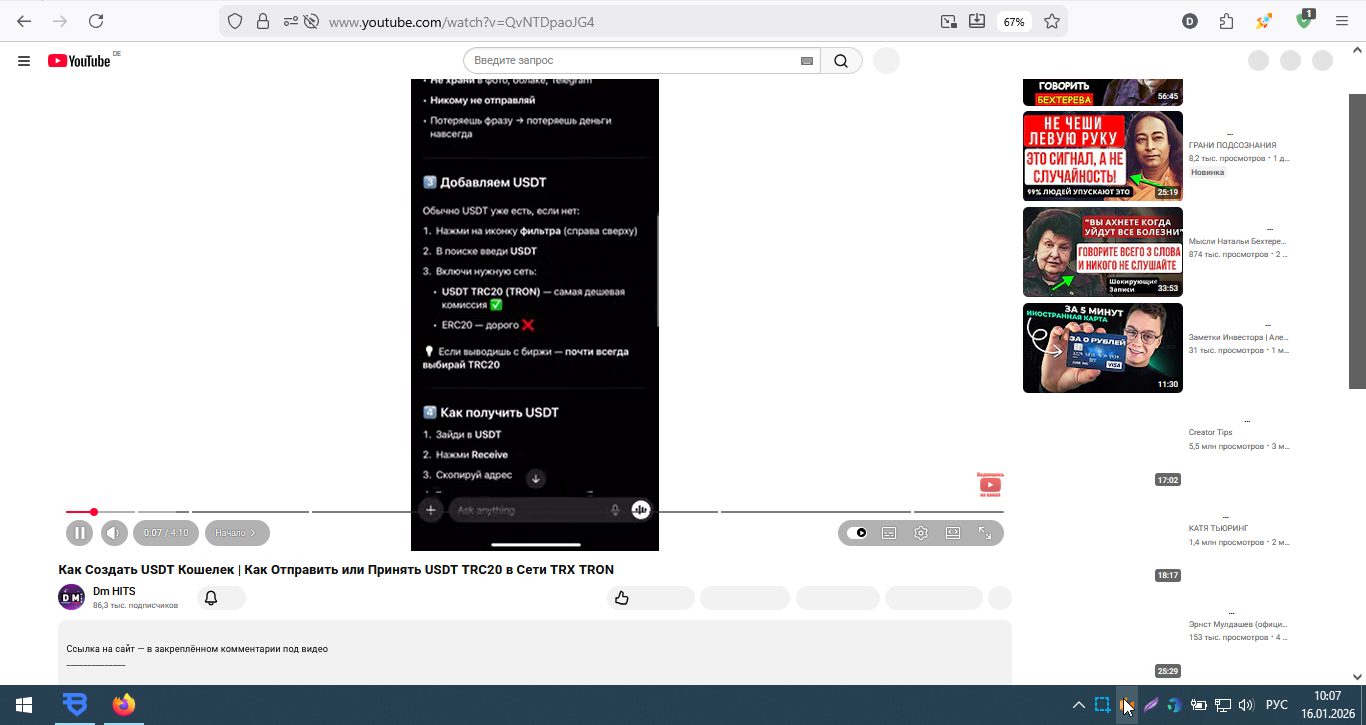
Task: Open the site permissions icon in address bar
Action: [x=290, y=21]
